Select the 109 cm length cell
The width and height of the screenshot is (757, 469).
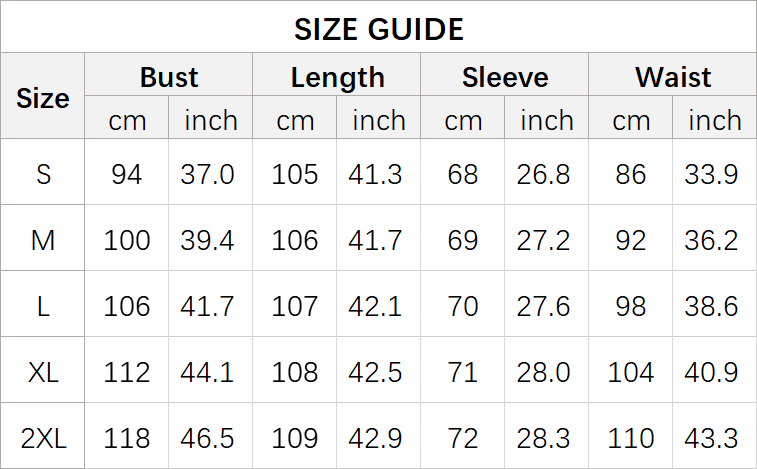[295, 437]
